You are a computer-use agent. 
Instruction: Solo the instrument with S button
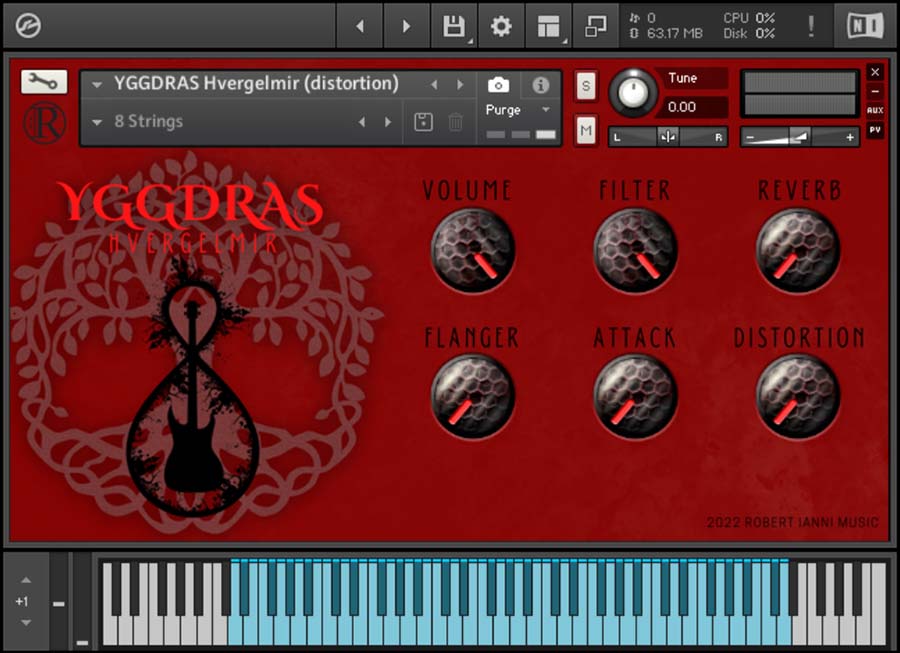[x=585, y=86]
